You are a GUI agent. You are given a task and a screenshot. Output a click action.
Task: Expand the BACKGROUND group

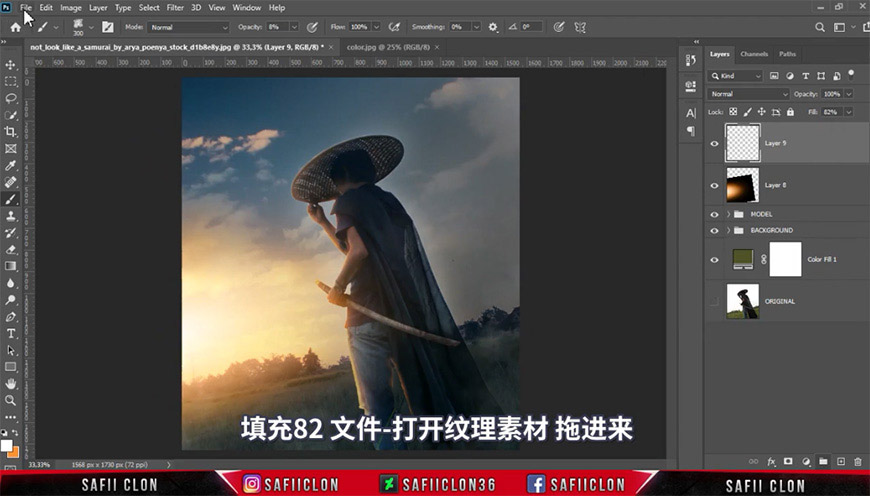729,230
